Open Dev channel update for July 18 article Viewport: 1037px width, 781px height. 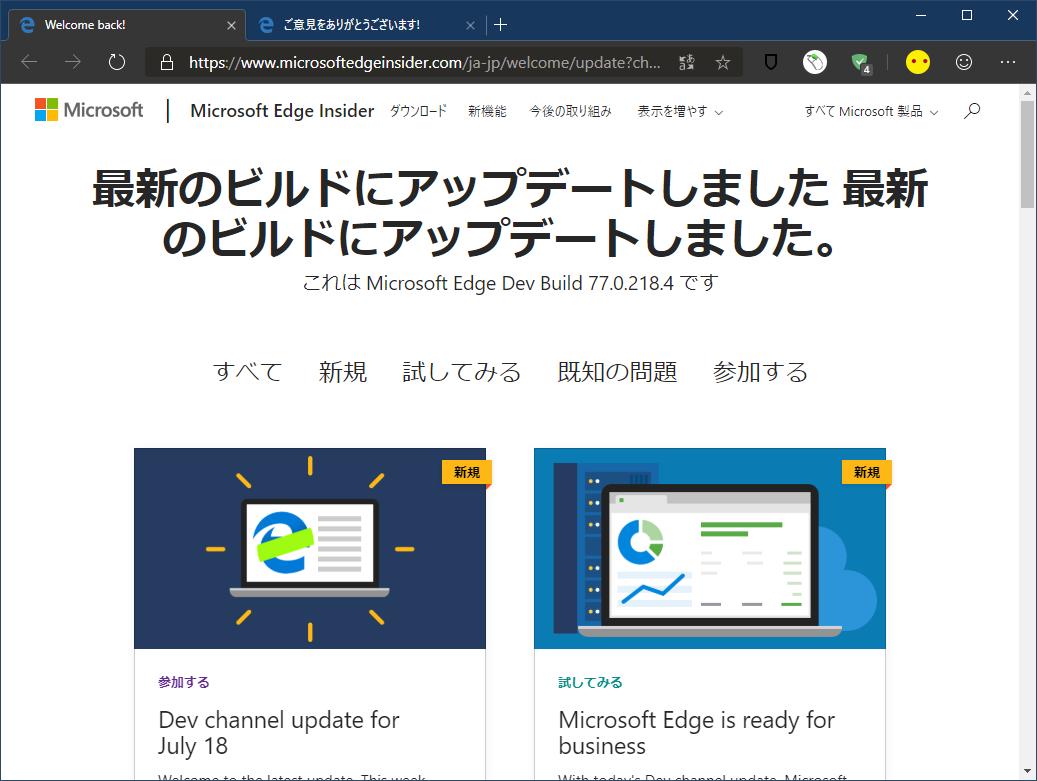coord(278,733)
